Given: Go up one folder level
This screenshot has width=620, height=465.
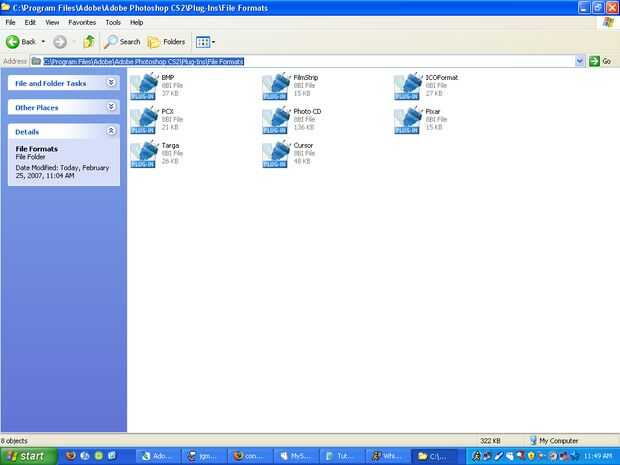Looking at the screenshot, I should (x=89, y=42).
